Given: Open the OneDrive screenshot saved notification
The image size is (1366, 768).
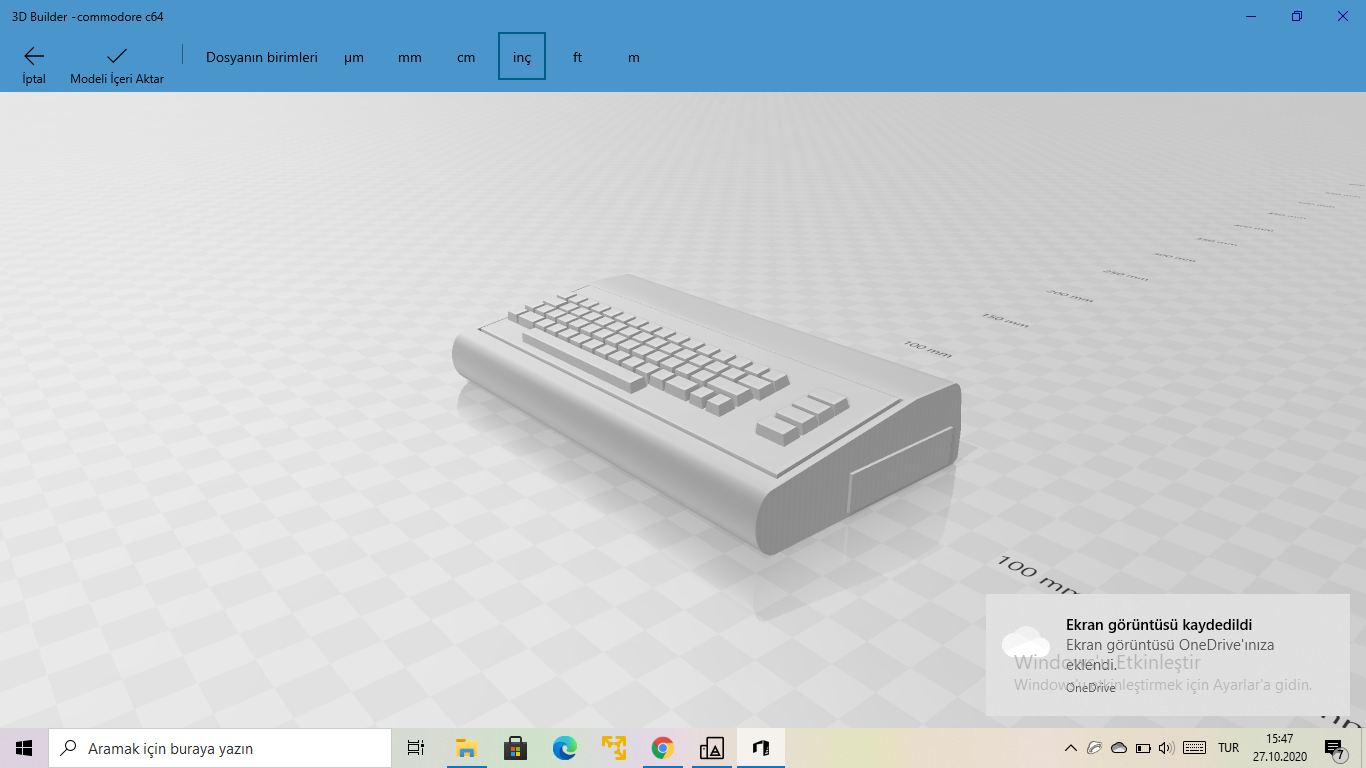Looking at the screenshot, I should (1167, 655).
